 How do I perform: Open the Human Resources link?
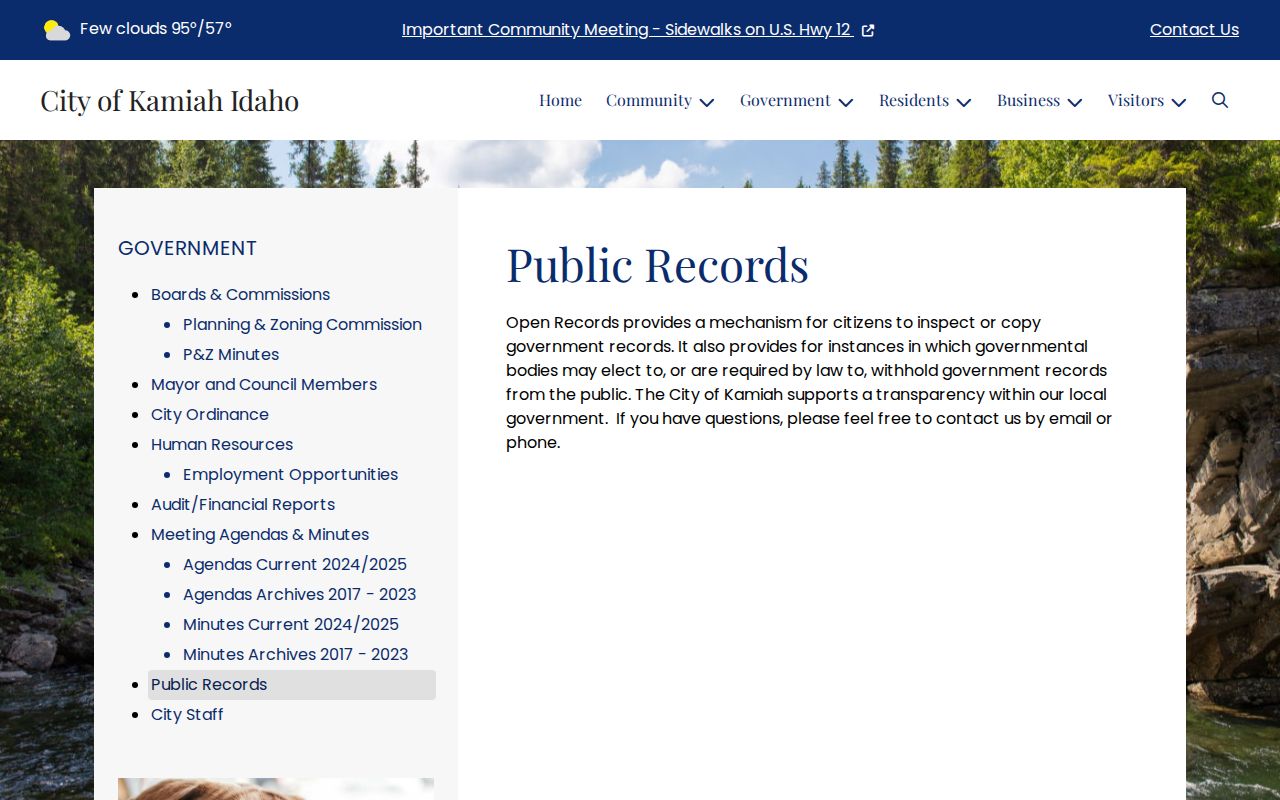222,444
